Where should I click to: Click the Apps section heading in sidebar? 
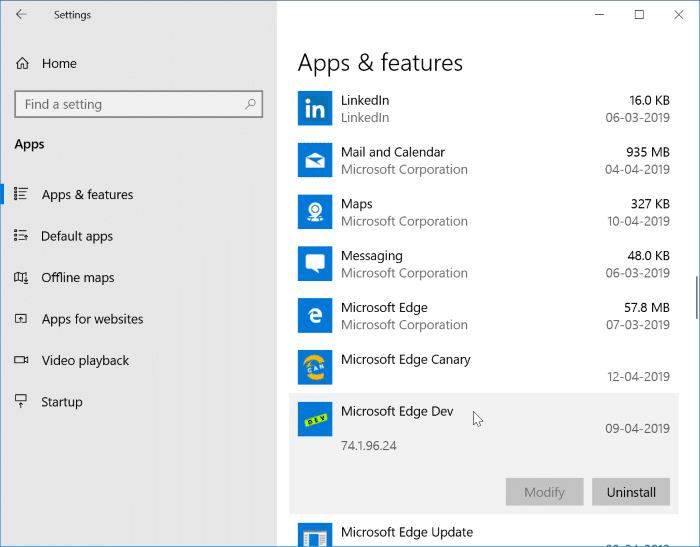click(29, 144)
